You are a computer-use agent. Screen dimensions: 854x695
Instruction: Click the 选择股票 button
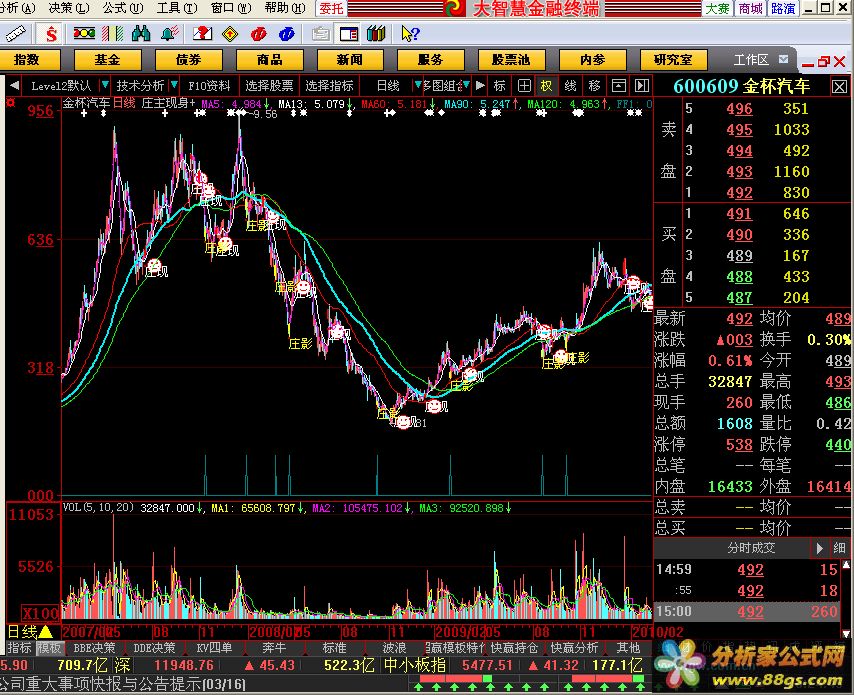pyautogui.click(x=269, y=86)
